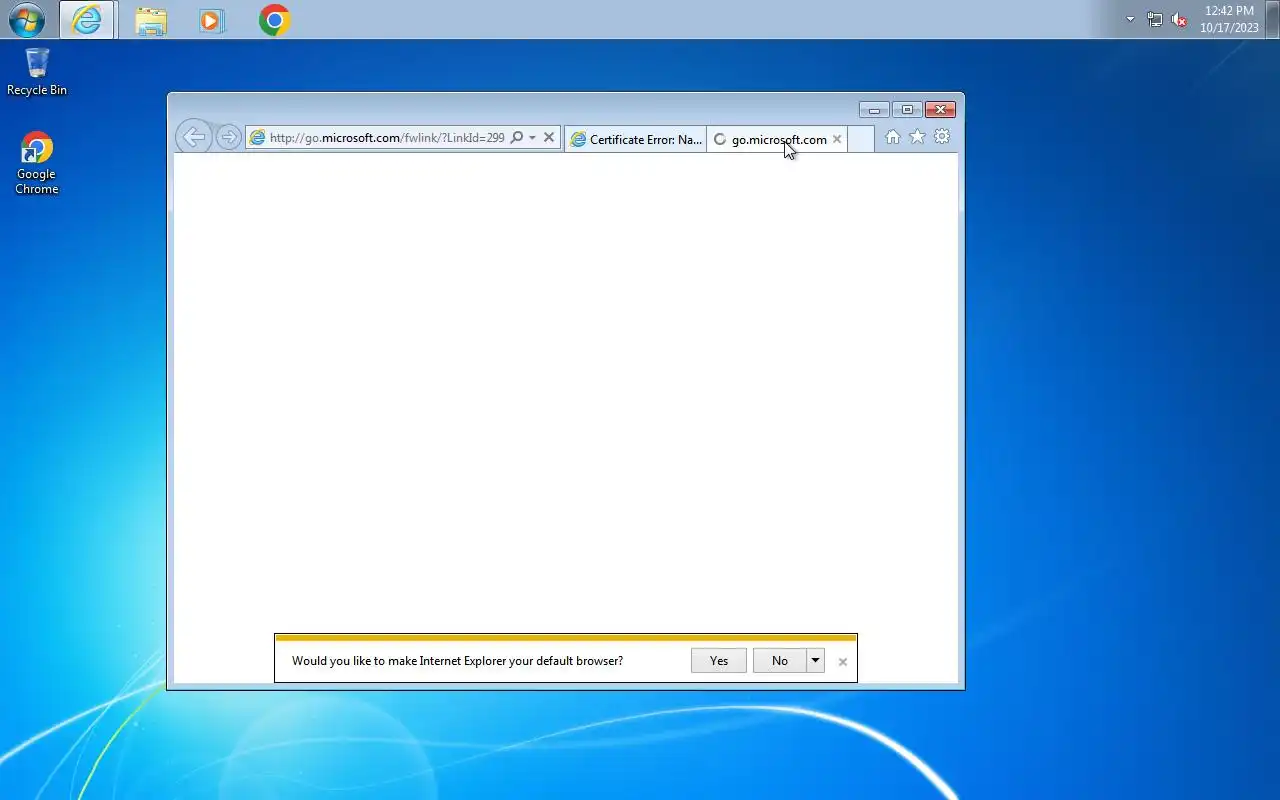Expand the dropdown arrow beside No

pyautogui.click(x=815, y=660)
